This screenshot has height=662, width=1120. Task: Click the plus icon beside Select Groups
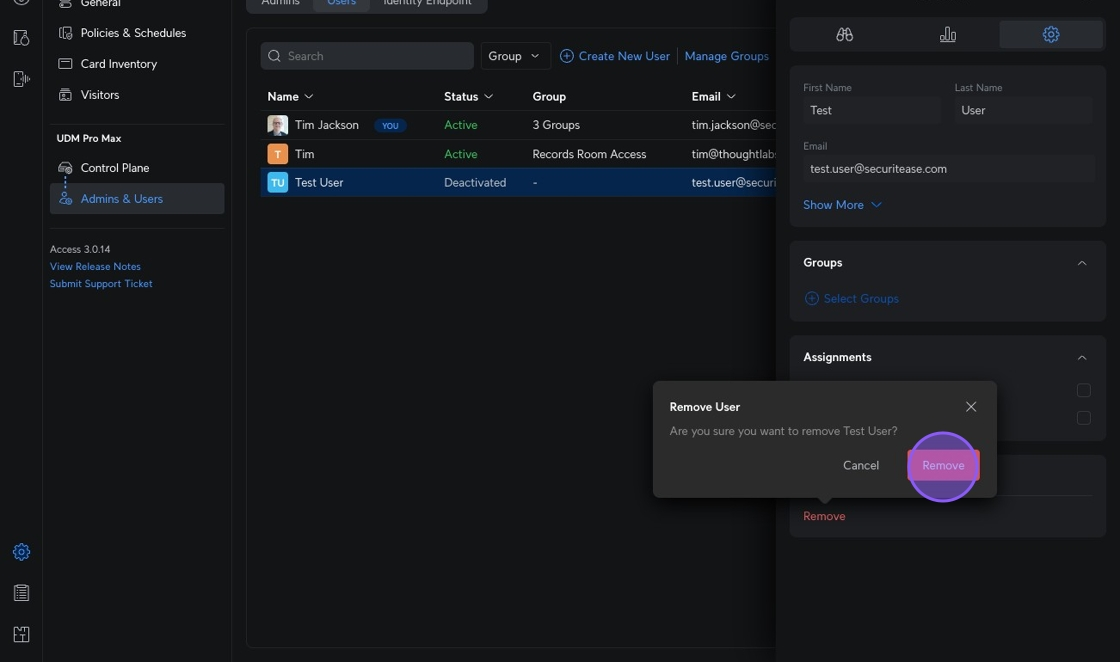pos(811,298)
